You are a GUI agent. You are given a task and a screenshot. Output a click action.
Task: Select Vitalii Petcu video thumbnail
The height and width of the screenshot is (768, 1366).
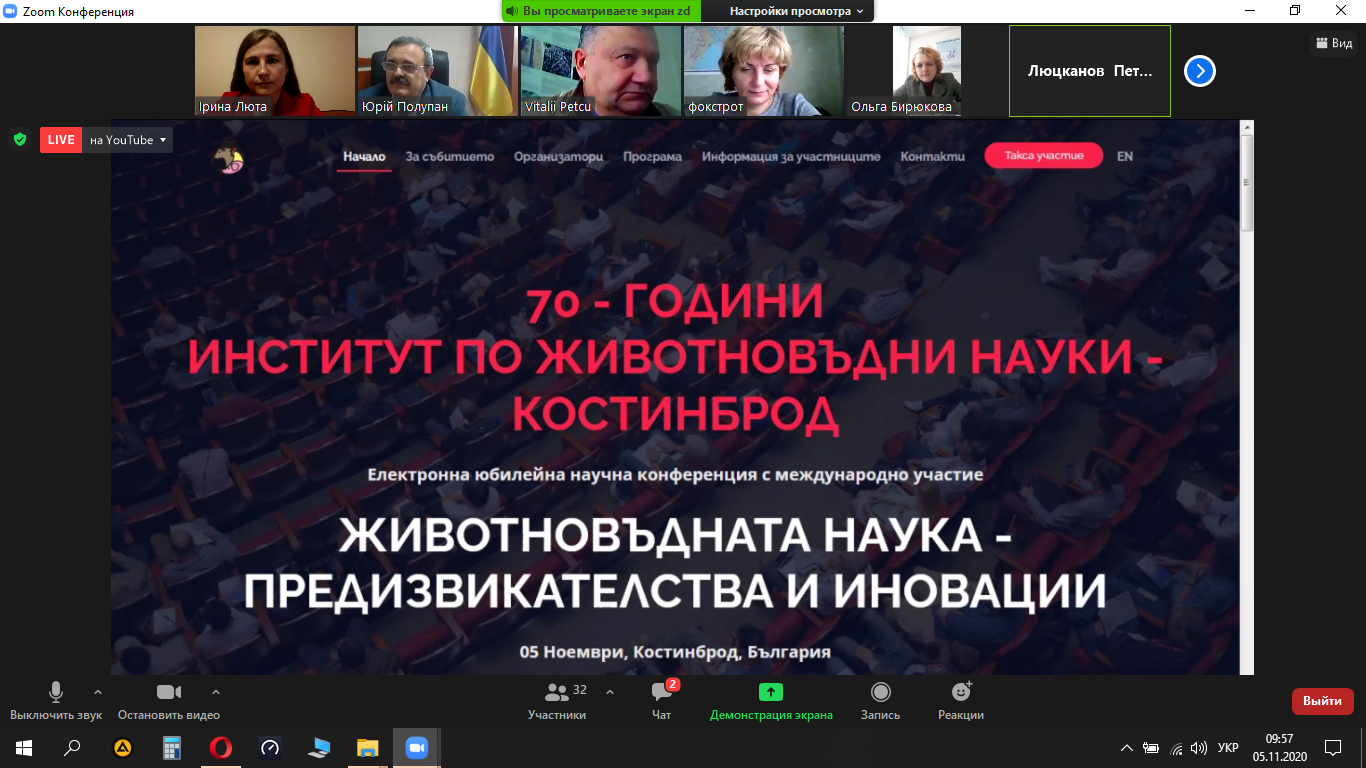(x=600, y=71)
